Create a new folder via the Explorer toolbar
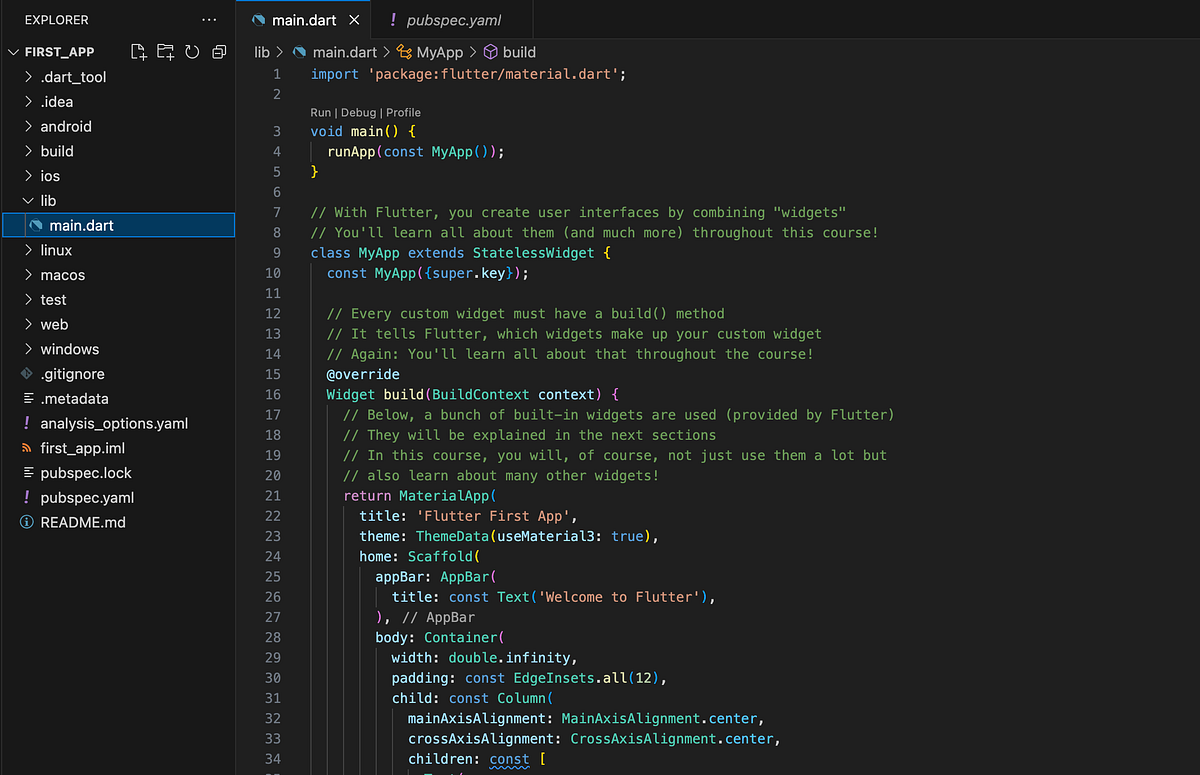 point(165,51)
